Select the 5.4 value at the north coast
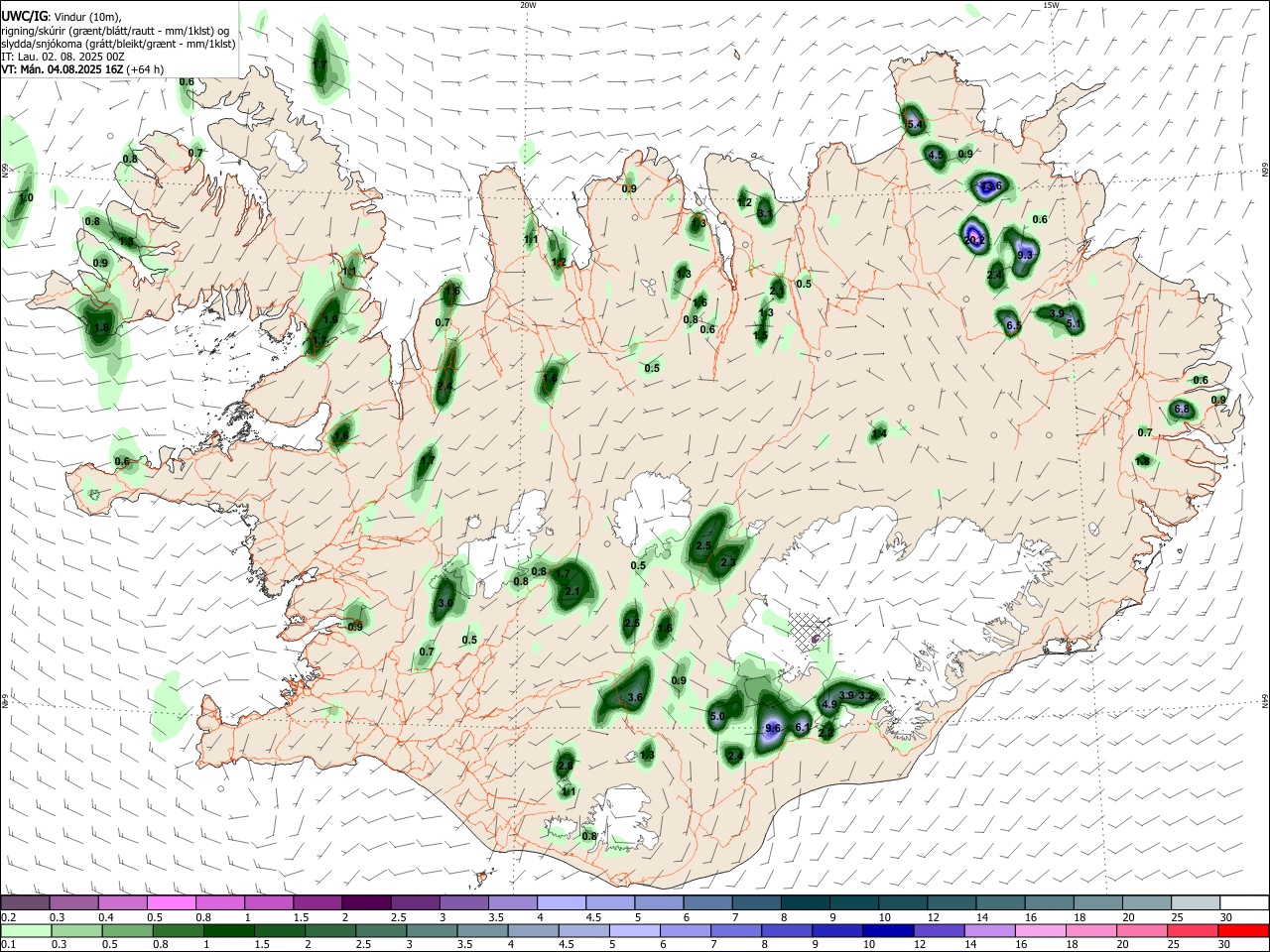 (x=916, y=124)
